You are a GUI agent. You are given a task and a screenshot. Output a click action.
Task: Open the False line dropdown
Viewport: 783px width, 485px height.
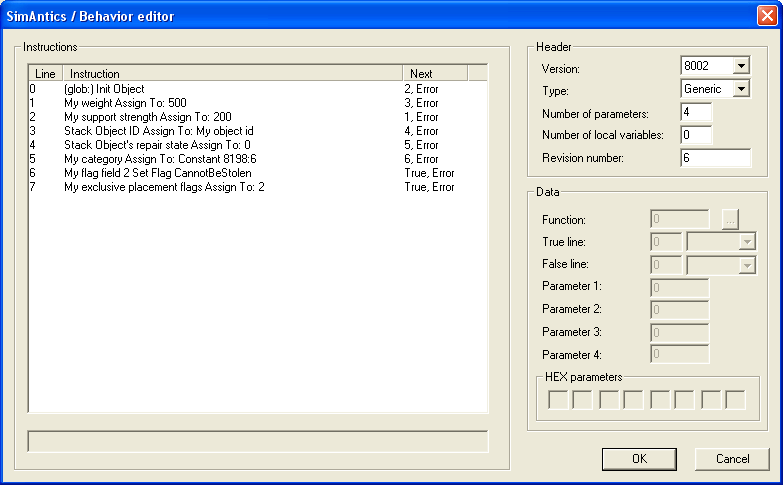coord(747,265)
